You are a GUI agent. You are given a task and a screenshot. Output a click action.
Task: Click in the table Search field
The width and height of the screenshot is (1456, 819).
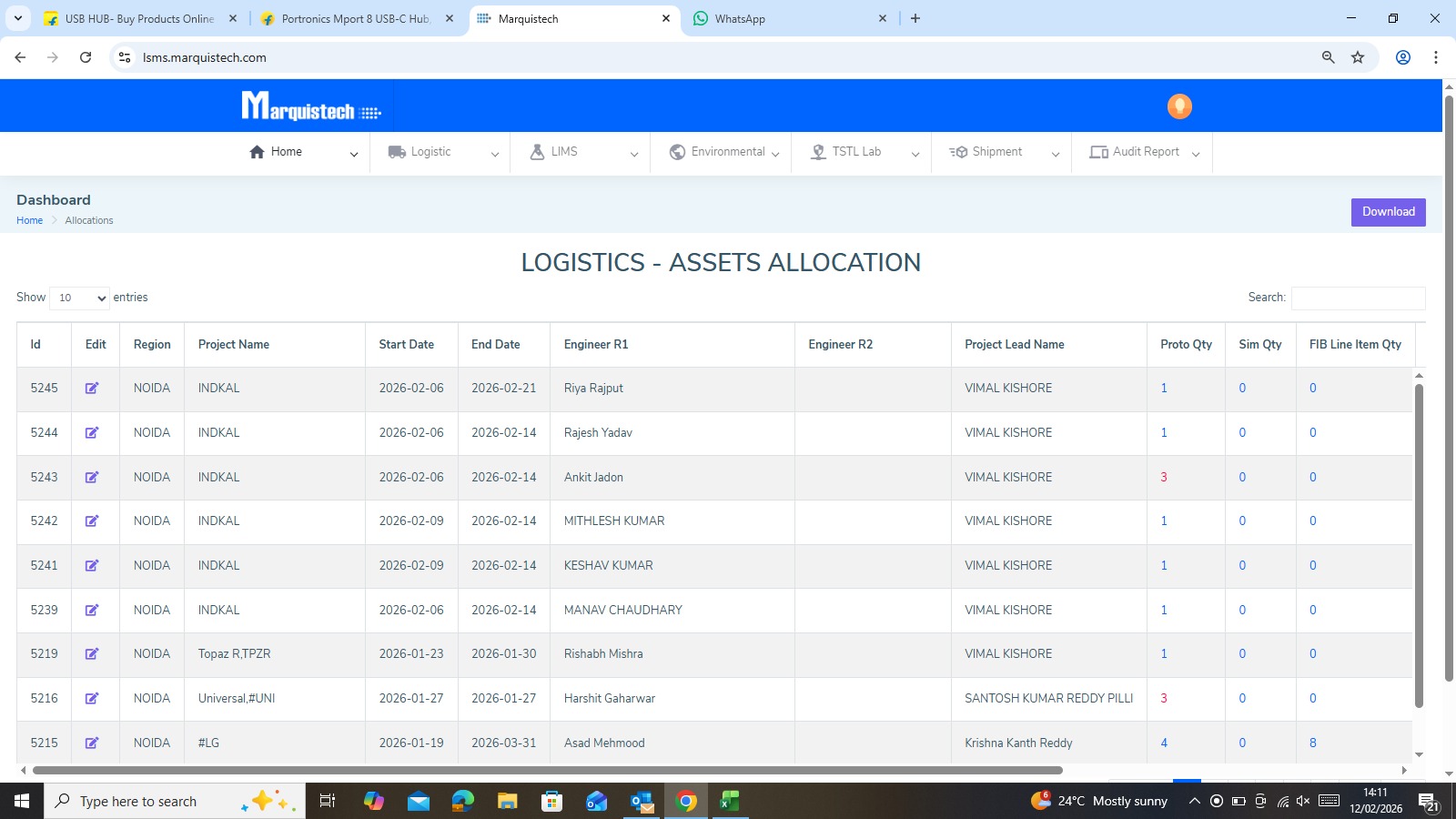tap(1358, 298)
